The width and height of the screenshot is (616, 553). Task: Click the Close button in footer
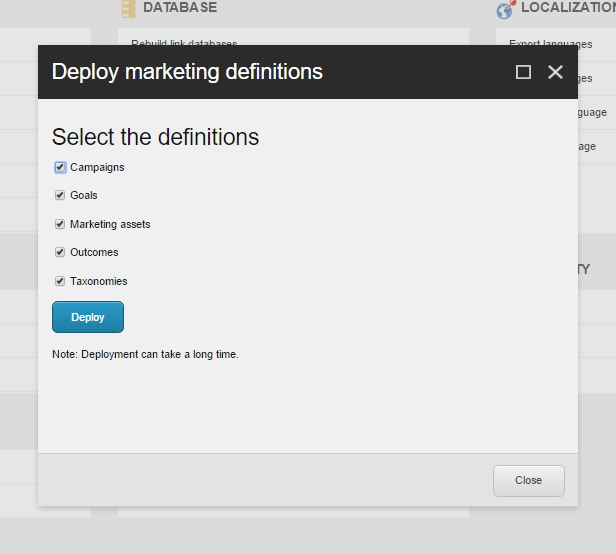(x=528, y=480)
